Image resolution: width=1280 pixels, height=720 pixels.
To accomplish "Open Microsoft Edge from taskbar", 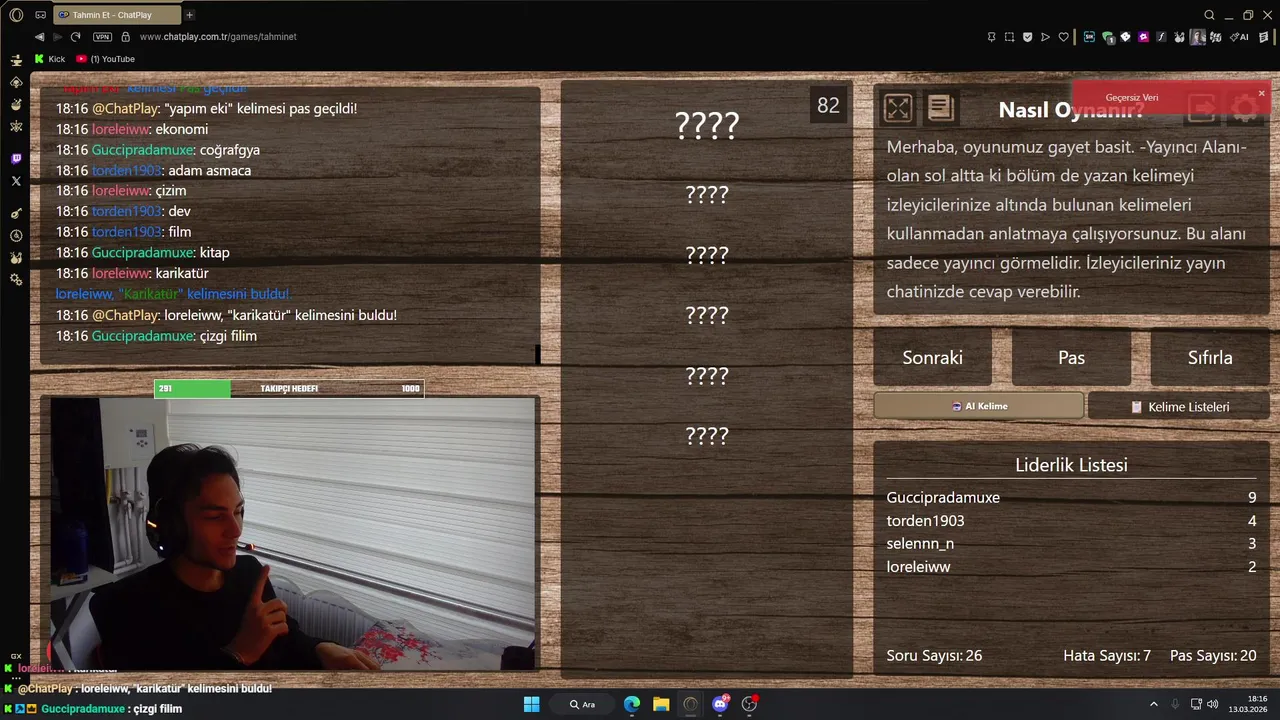I will tap(632, 704).
